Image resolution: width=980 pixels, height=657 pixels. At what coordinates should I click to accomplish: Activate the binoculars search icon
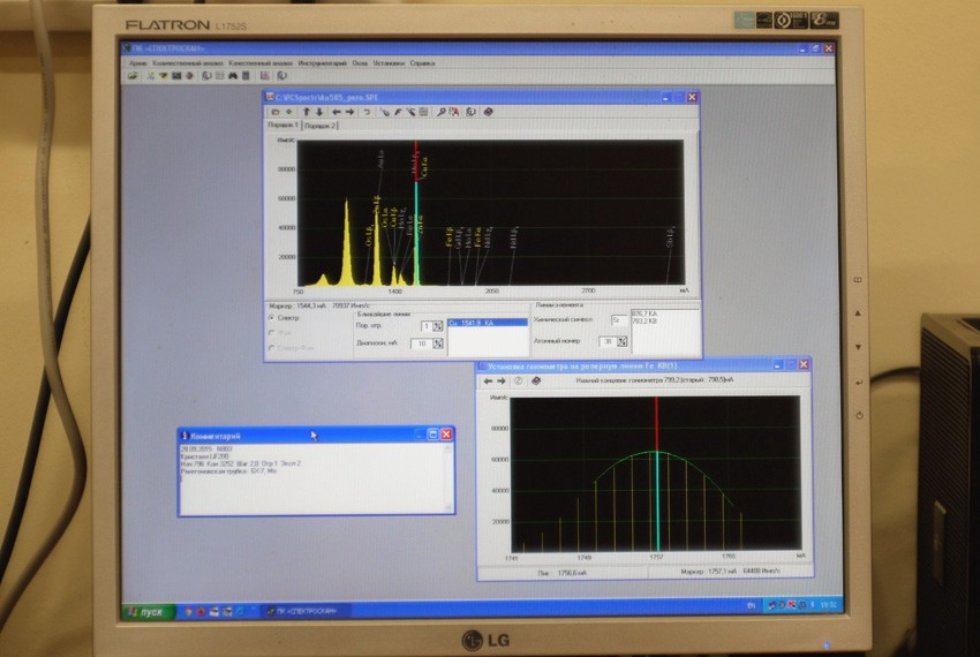tap(232, 74)
